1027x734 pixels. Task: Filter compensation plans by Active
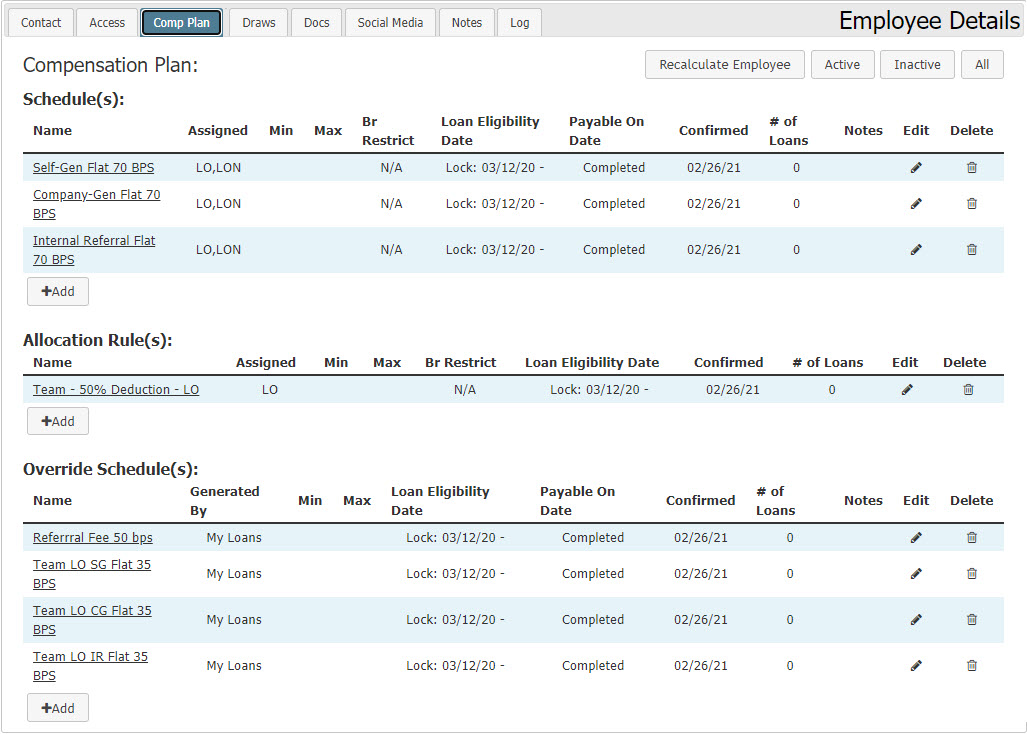point(842,65)
